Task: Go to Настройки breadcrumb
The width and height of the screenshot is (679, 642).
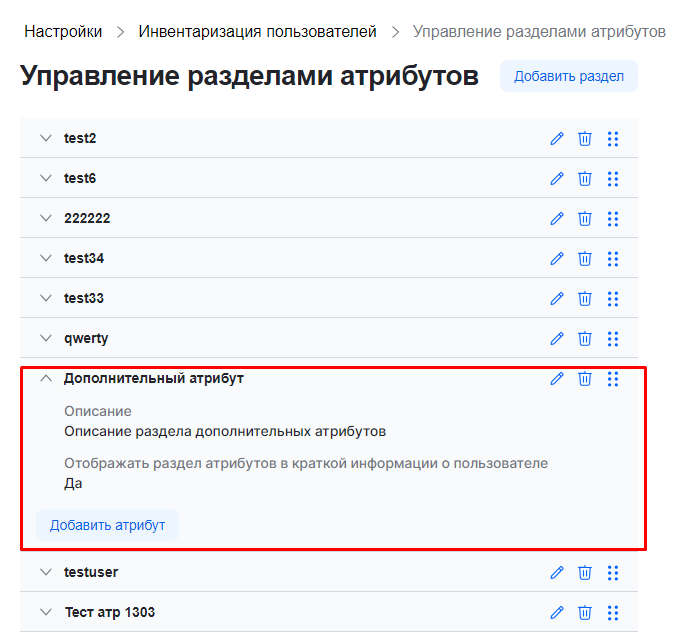Action: point(63,32)
